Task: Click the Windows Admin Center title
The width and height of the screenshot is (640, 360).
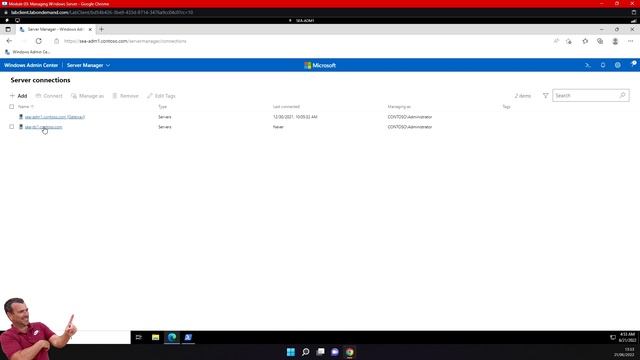Action: tap(31, 65)
